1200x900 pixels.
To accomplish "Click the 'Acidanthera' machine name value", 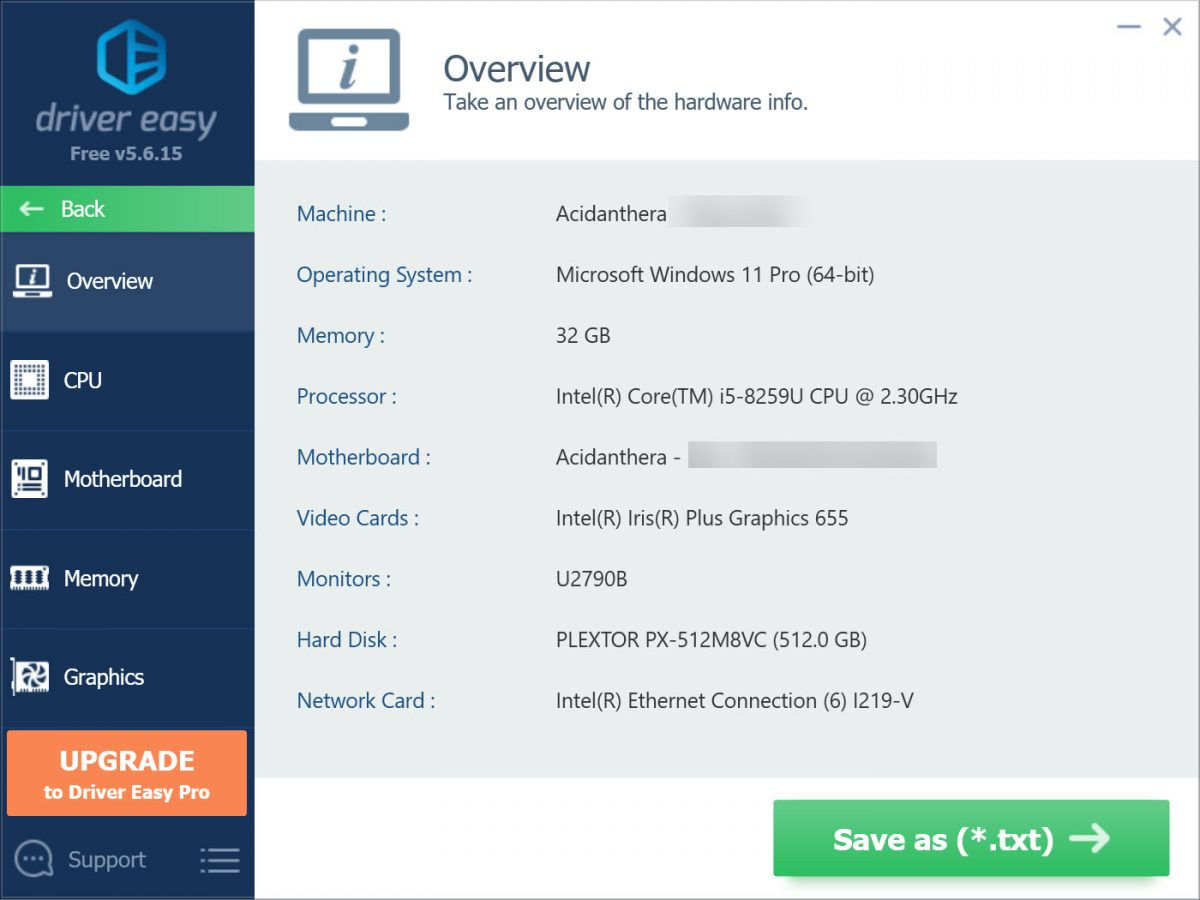I will 611,214.
